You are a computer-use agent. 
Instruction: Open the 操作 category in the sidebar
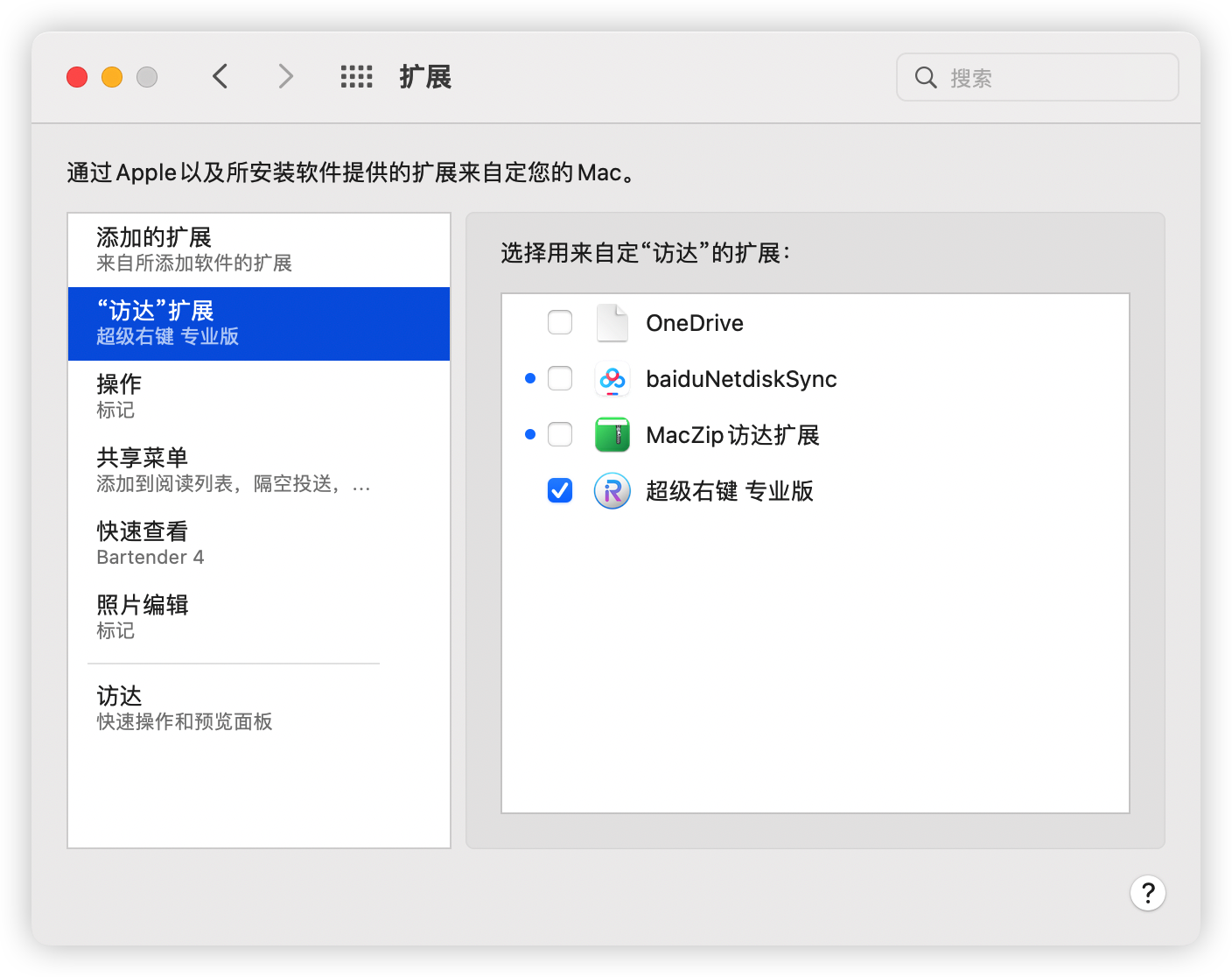click(259, 397)
